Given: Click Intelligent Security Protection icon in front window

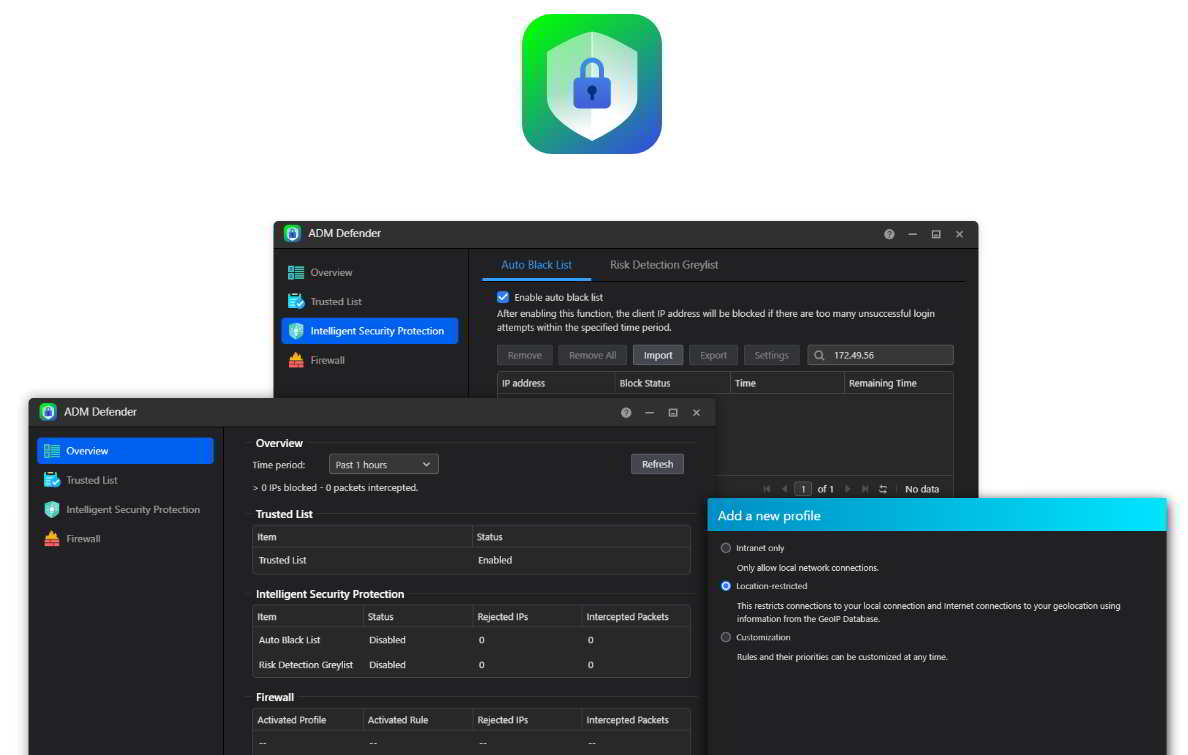Looking at the screenshot, I should [52, 509].
